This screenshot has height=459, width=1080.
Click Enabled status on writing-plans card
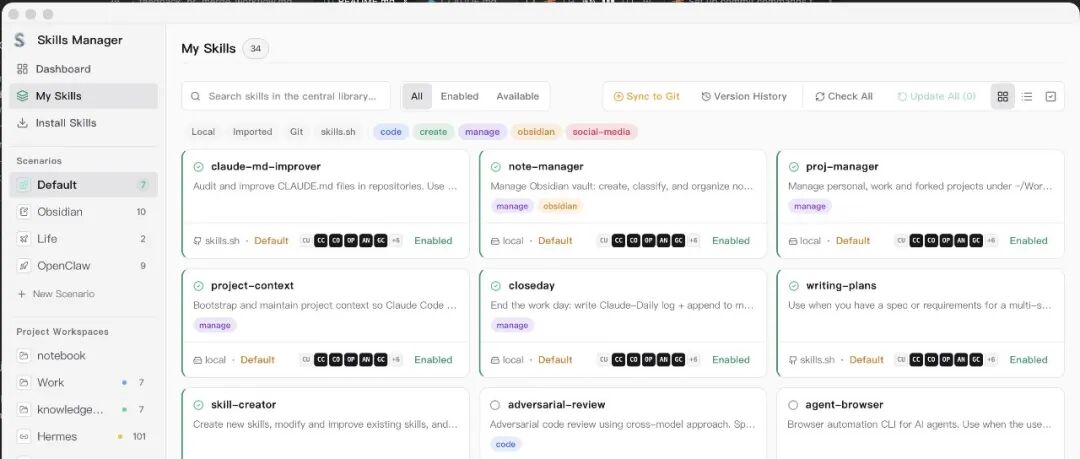coord(1028,360)
